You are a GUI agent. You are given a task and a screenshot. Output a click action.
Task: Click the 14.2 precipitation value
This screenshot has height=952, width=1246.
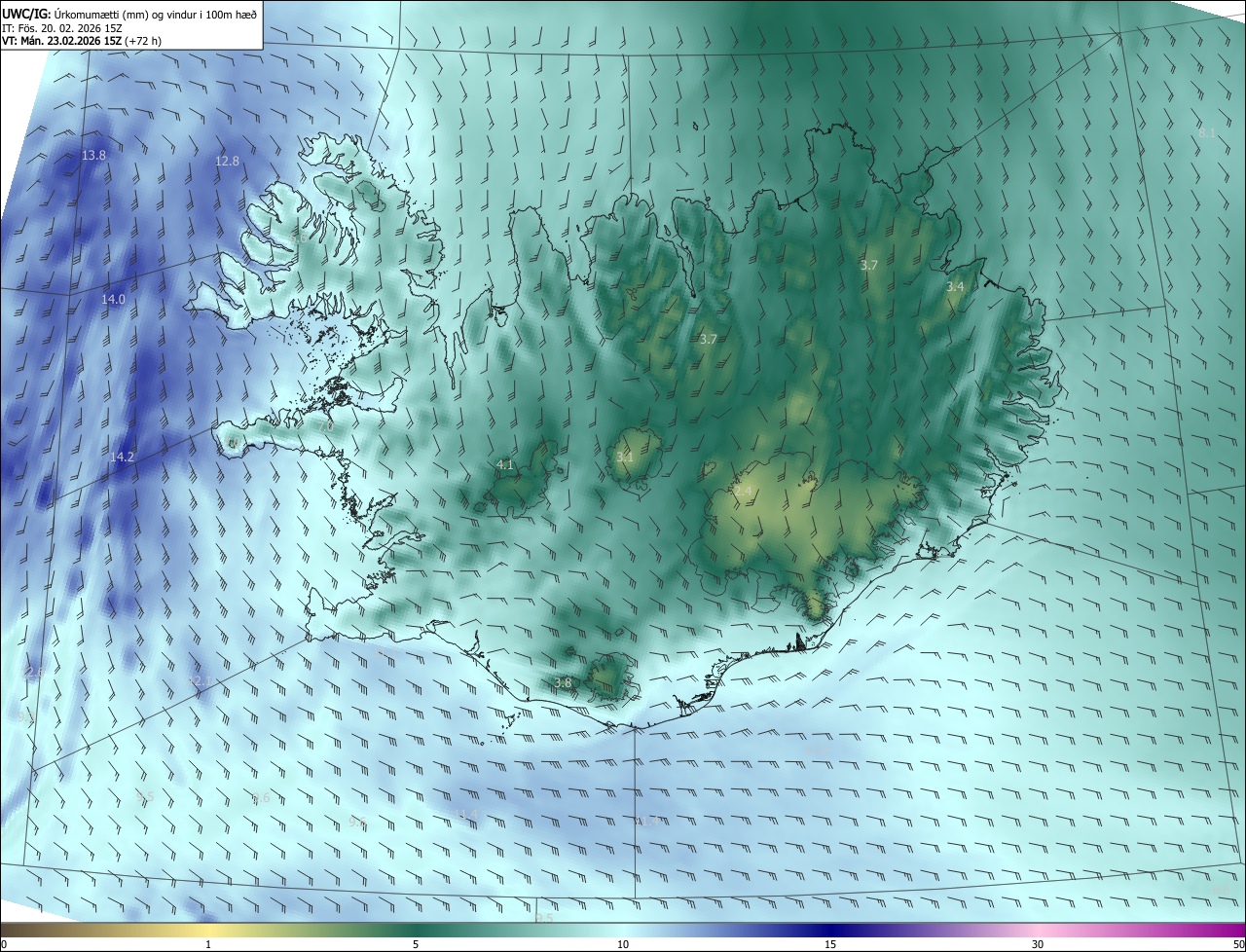[x=122, y=458]
